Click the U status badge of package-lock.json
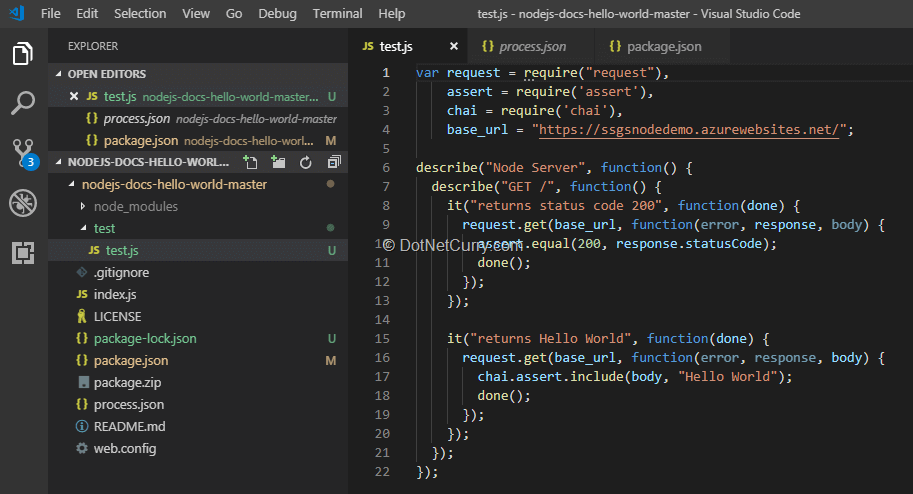 [x=331, y=338]
